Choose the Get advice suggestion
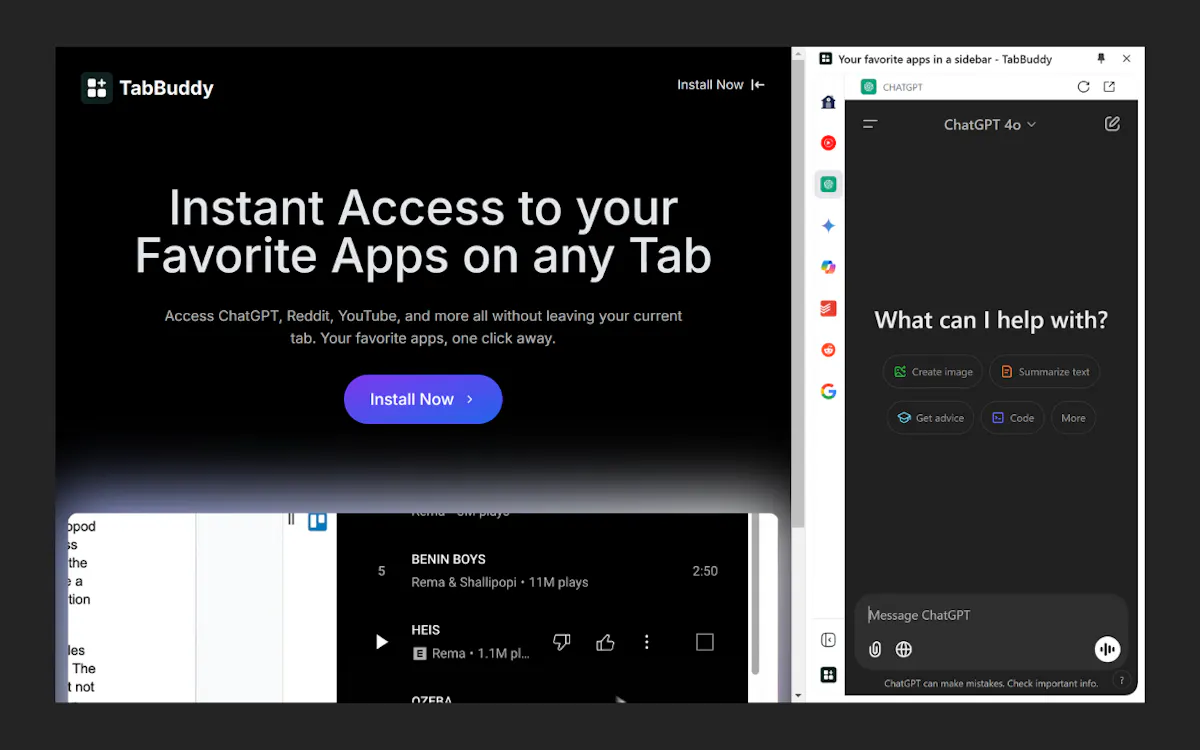 tap(930, 418)
